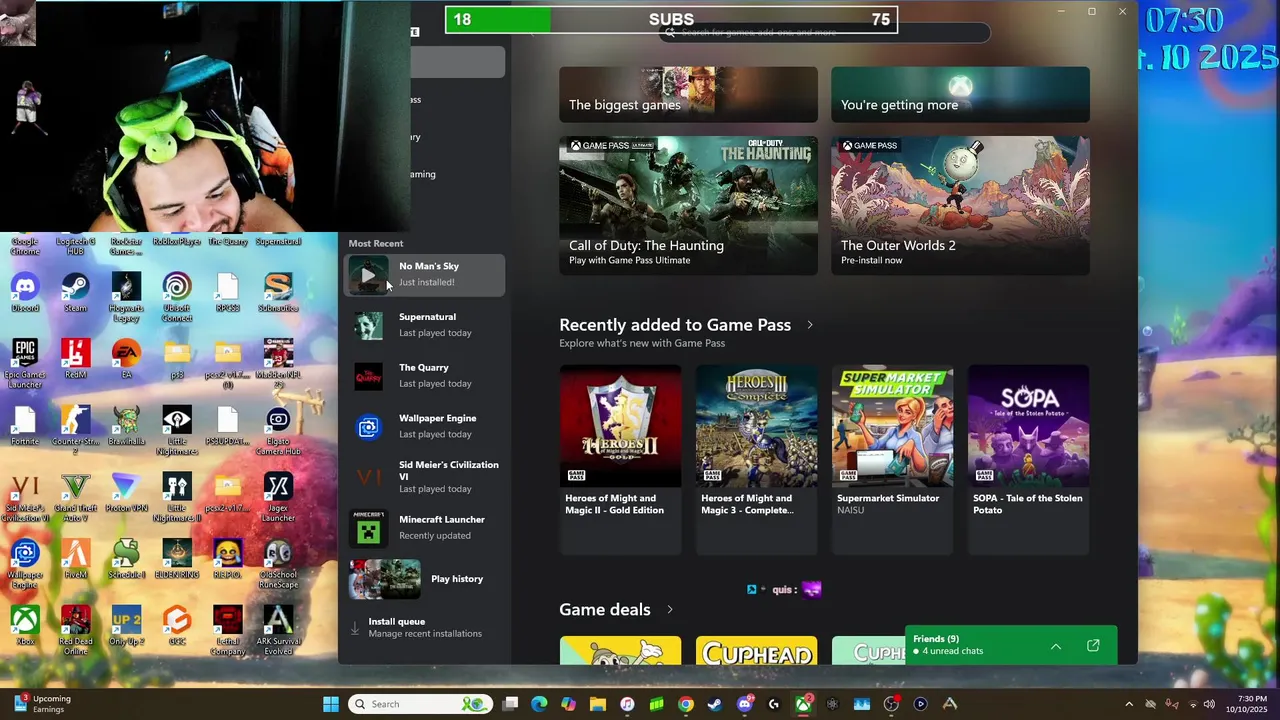Open Heroes of Might and Magic 3 card
Image resolution: width=1280 pixels, height=720 pixels.
pos(756,459)
